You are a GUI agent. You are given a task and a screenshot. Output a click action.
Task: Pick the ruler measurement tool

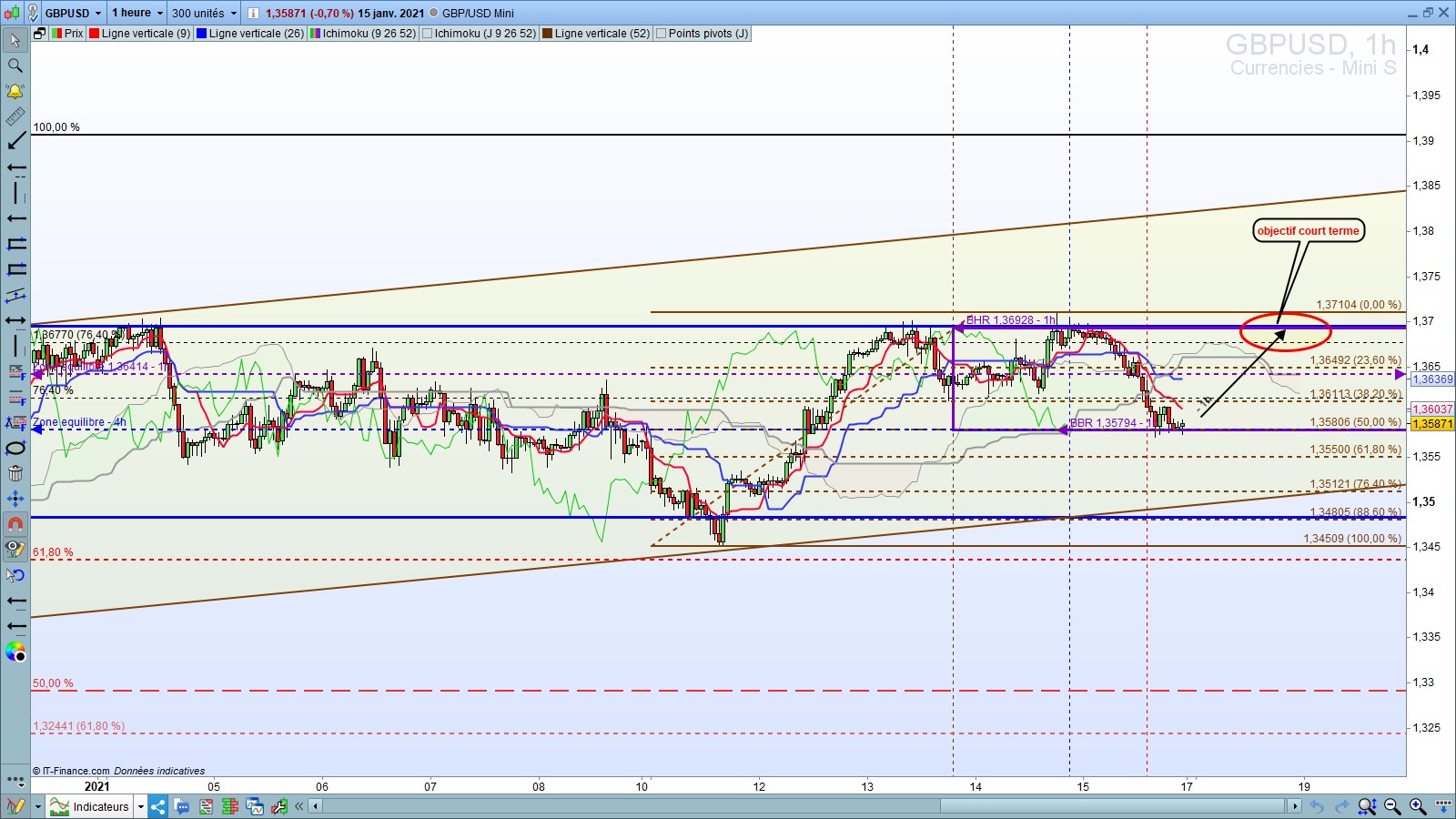click(15, 116)
